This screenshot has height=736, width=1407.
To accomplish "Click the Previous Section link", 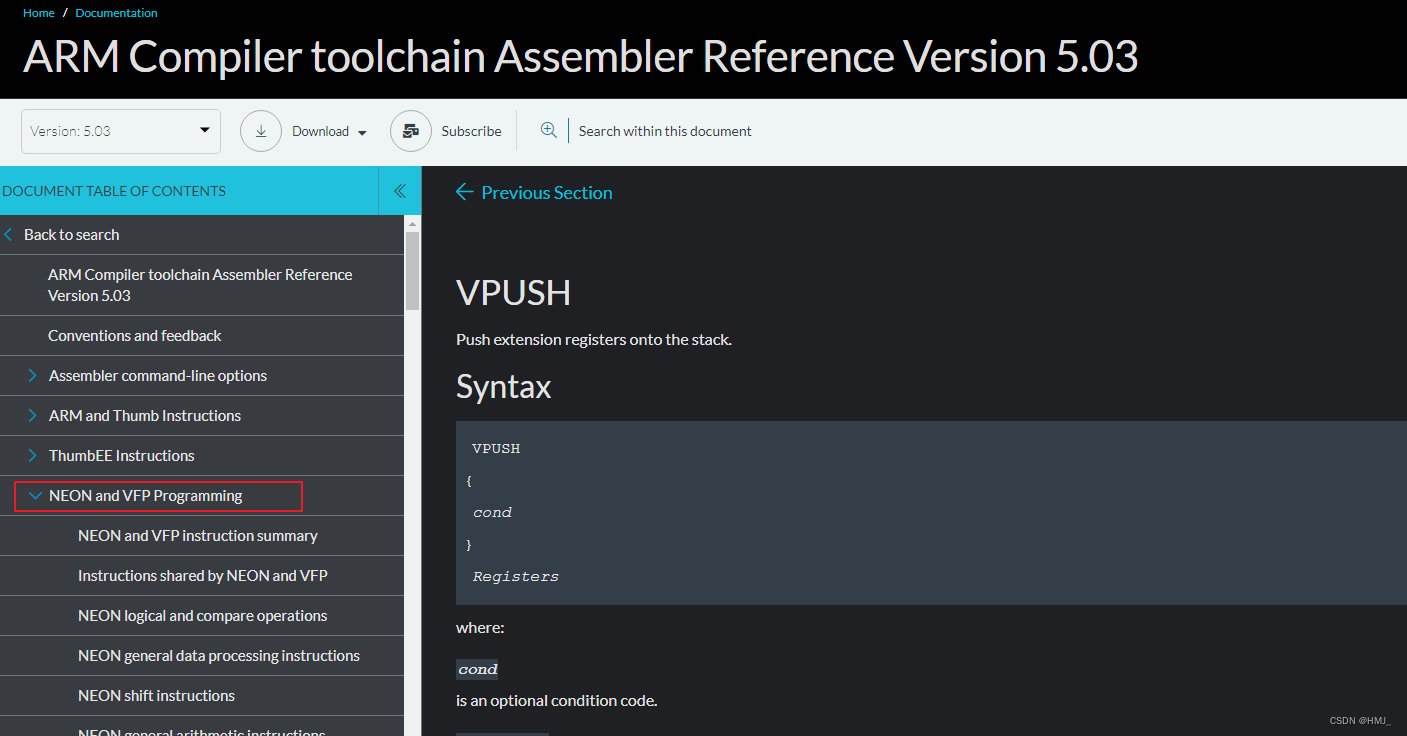I will click(x=547, y=192).
